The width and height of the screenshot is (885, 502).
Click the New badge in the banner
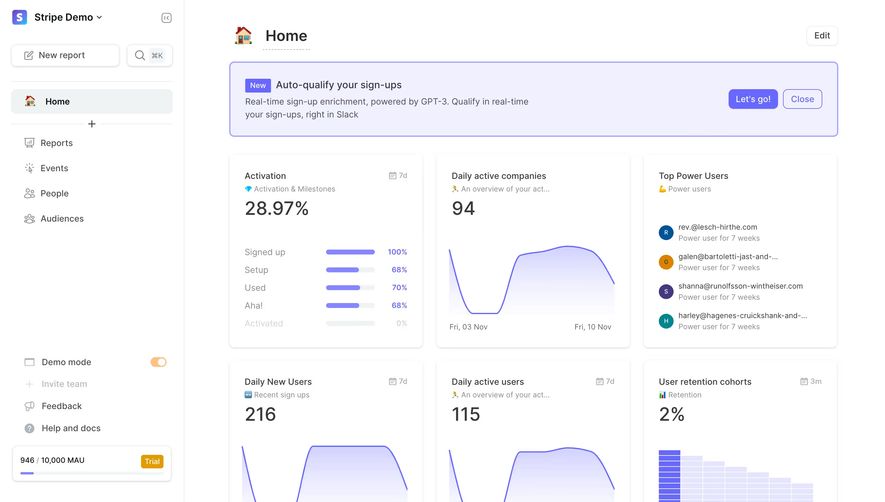(x=258, y=85)
